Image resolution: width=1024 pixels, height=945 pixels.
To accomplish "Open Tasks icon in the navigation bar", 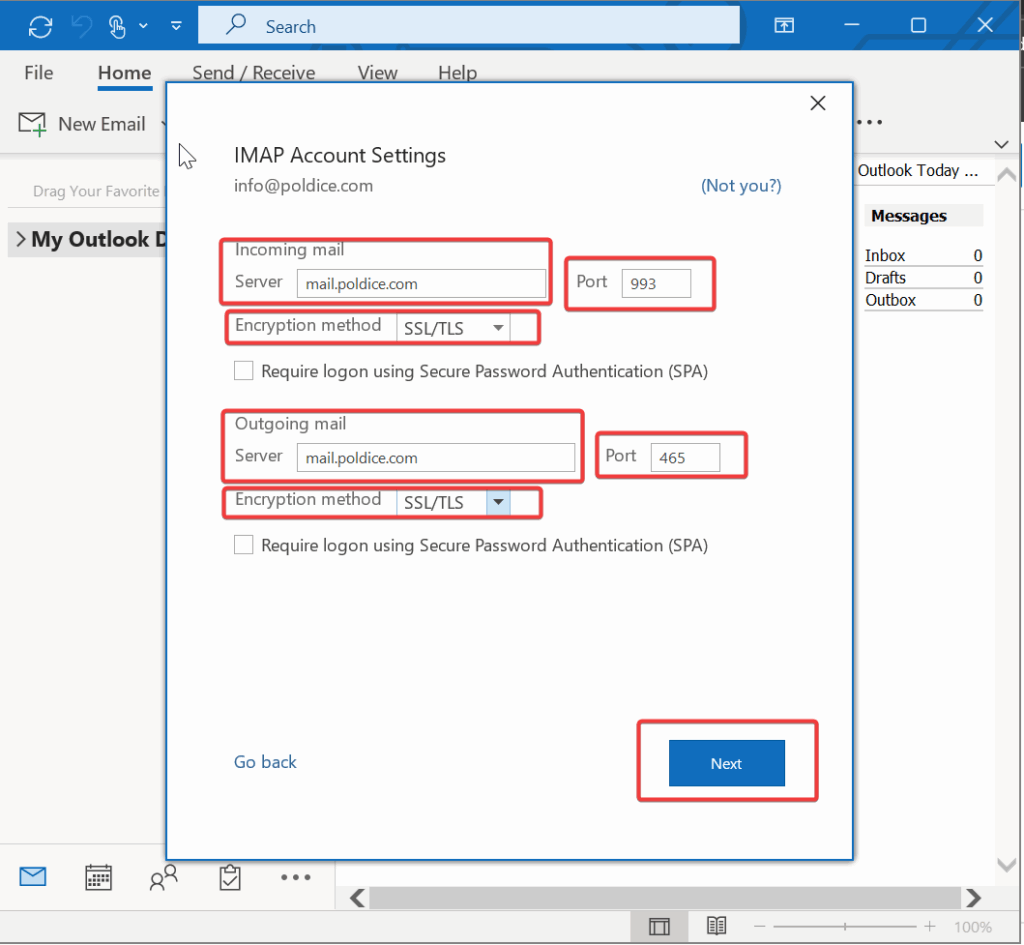I will pyautogui.click(x=230, y=877).
